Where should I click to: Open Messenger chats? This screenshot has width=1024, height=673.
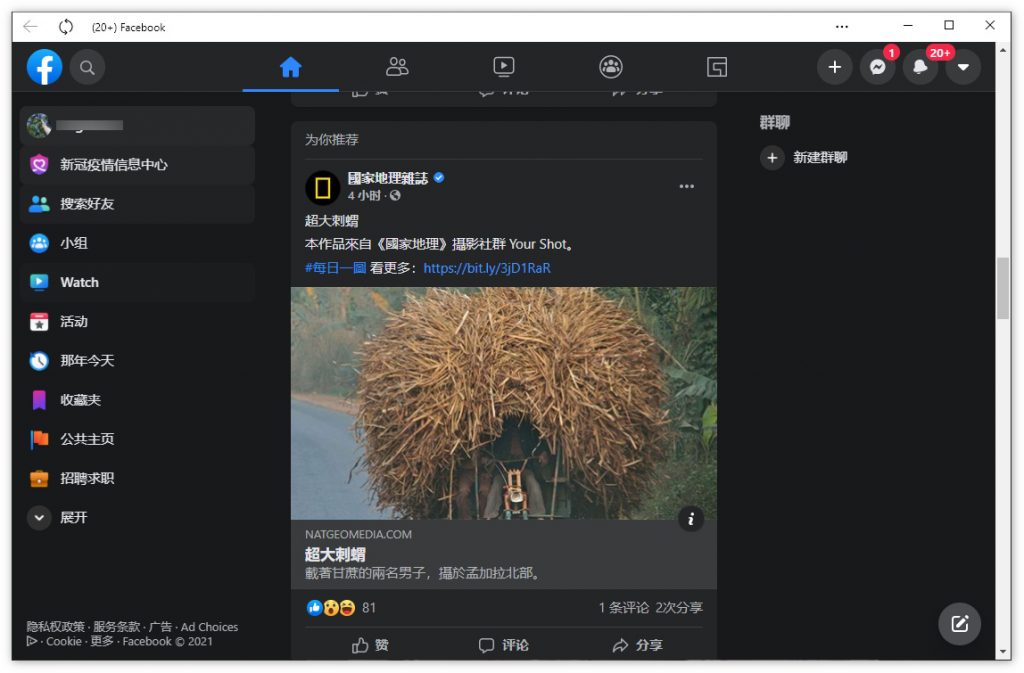pyautogui.click(x=878, y=67)
